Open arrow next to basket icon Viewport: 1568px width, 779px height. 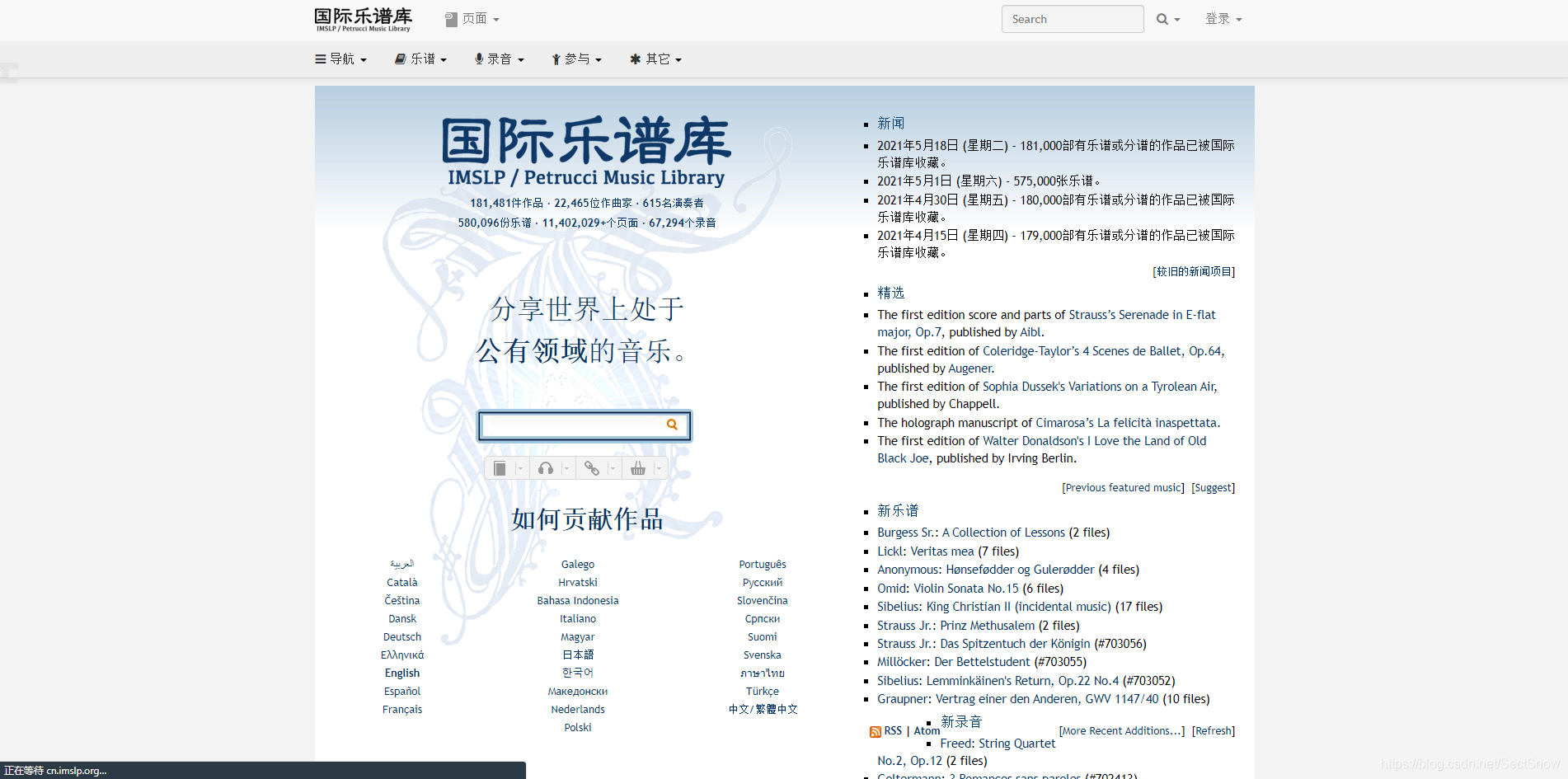(659, 468)
